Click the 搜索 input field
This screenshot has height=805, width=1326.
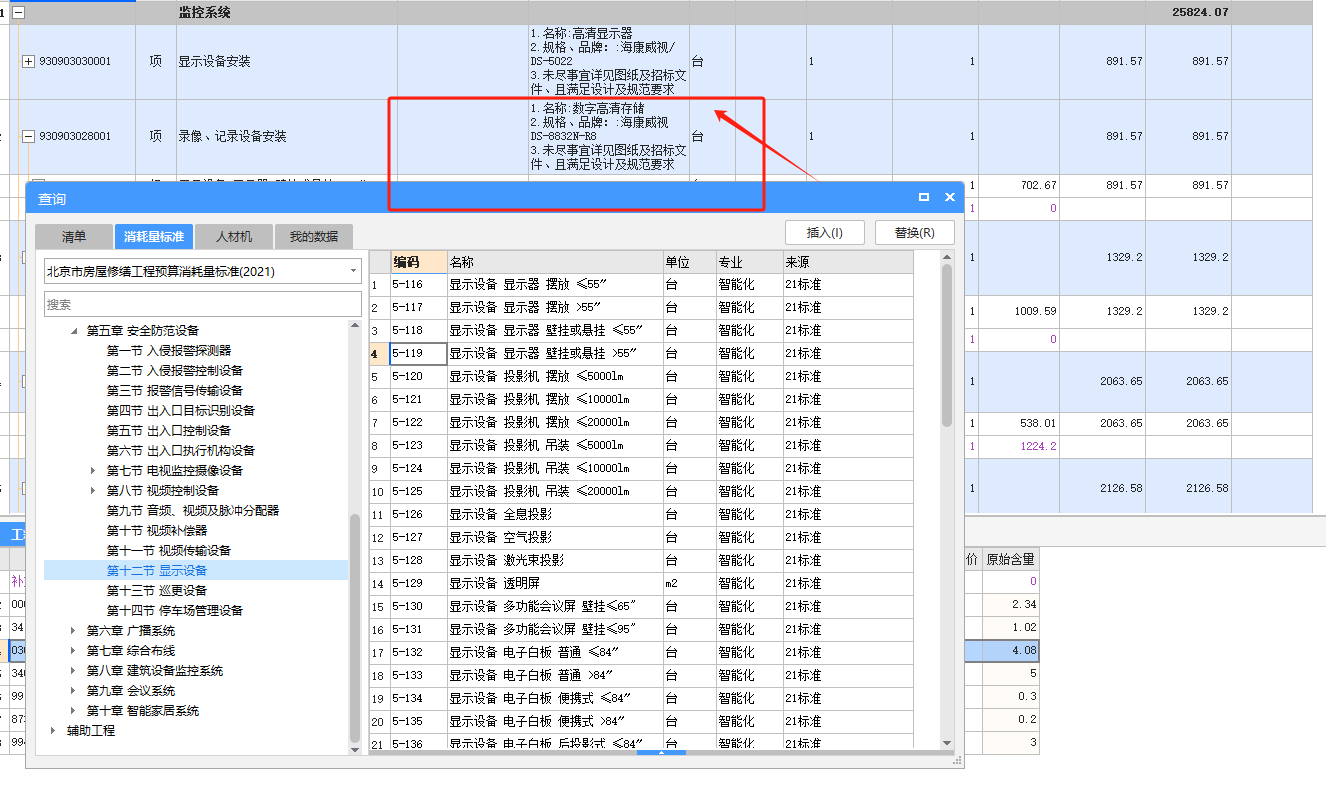coord(203,304)
